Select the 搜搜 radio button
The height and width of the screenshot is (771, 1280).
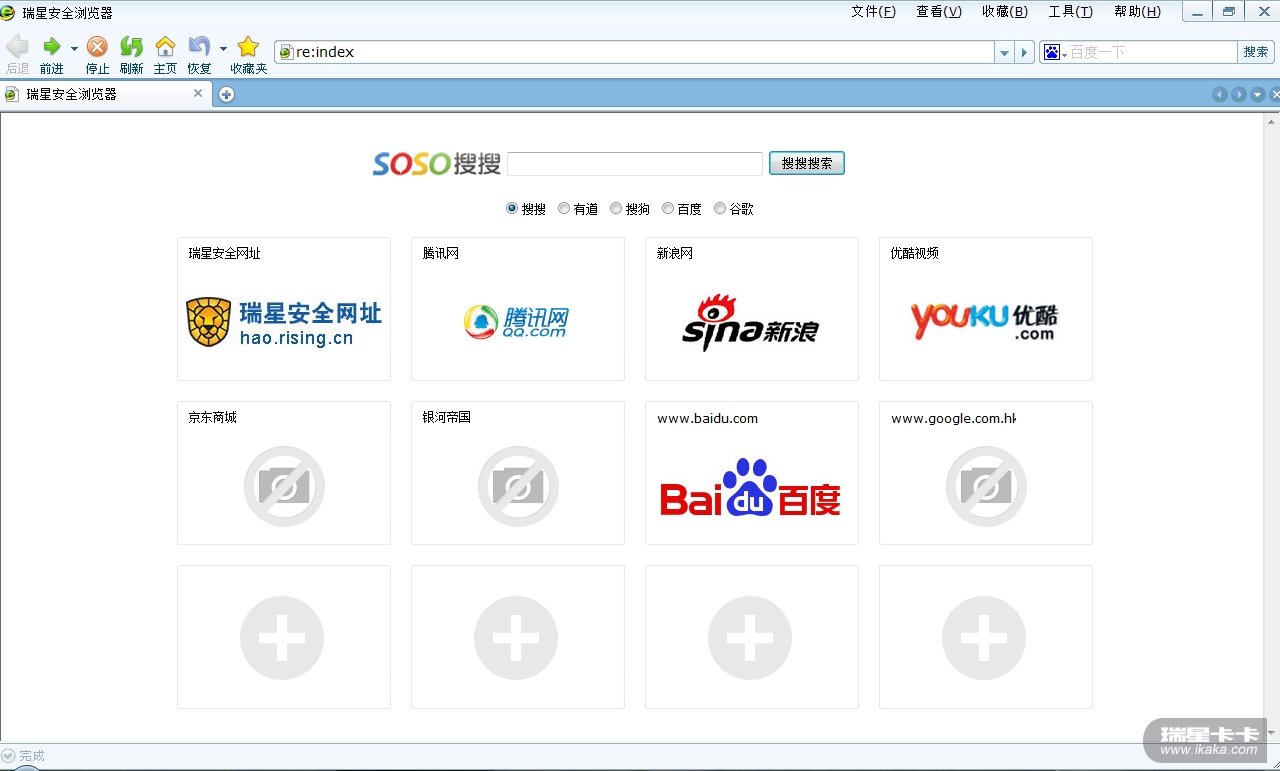[512, 208]
